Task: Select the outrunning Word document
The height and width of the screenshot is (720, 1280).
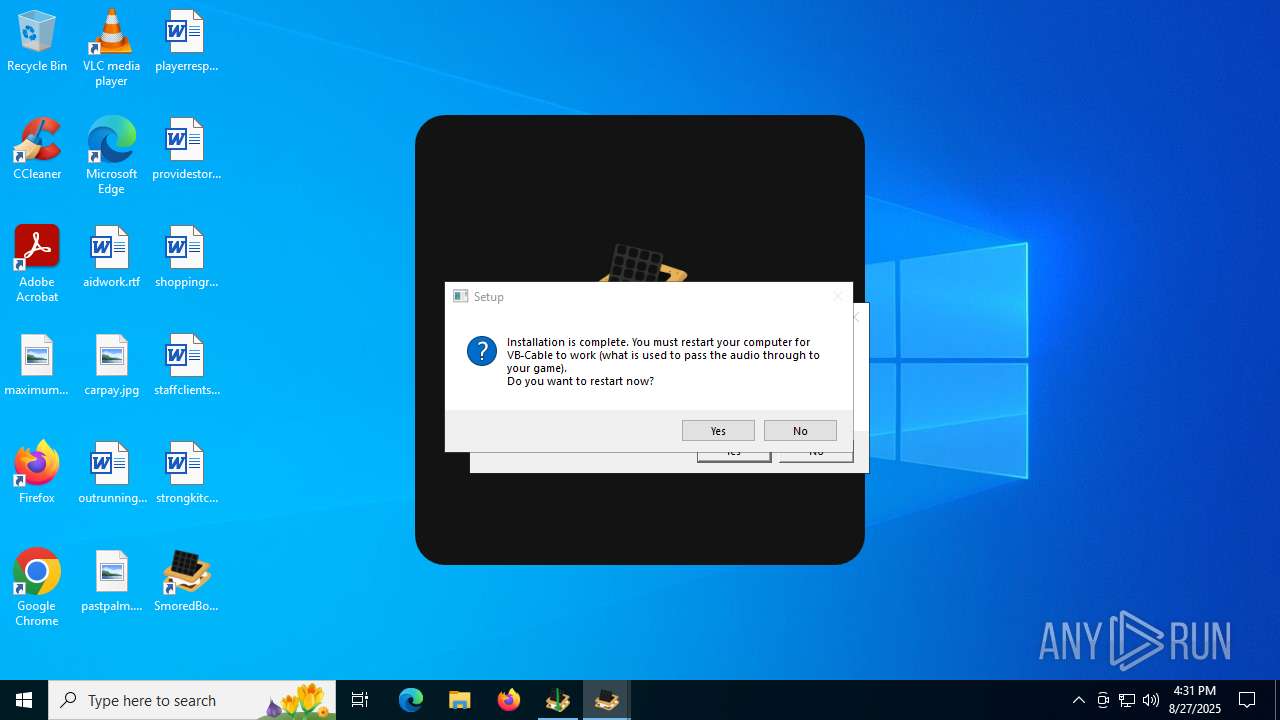Action: (x=111, y=473)
